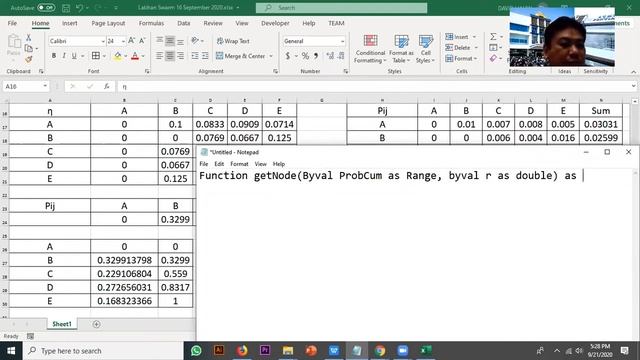Open the Calibri font name dropdown

(103, 41)
